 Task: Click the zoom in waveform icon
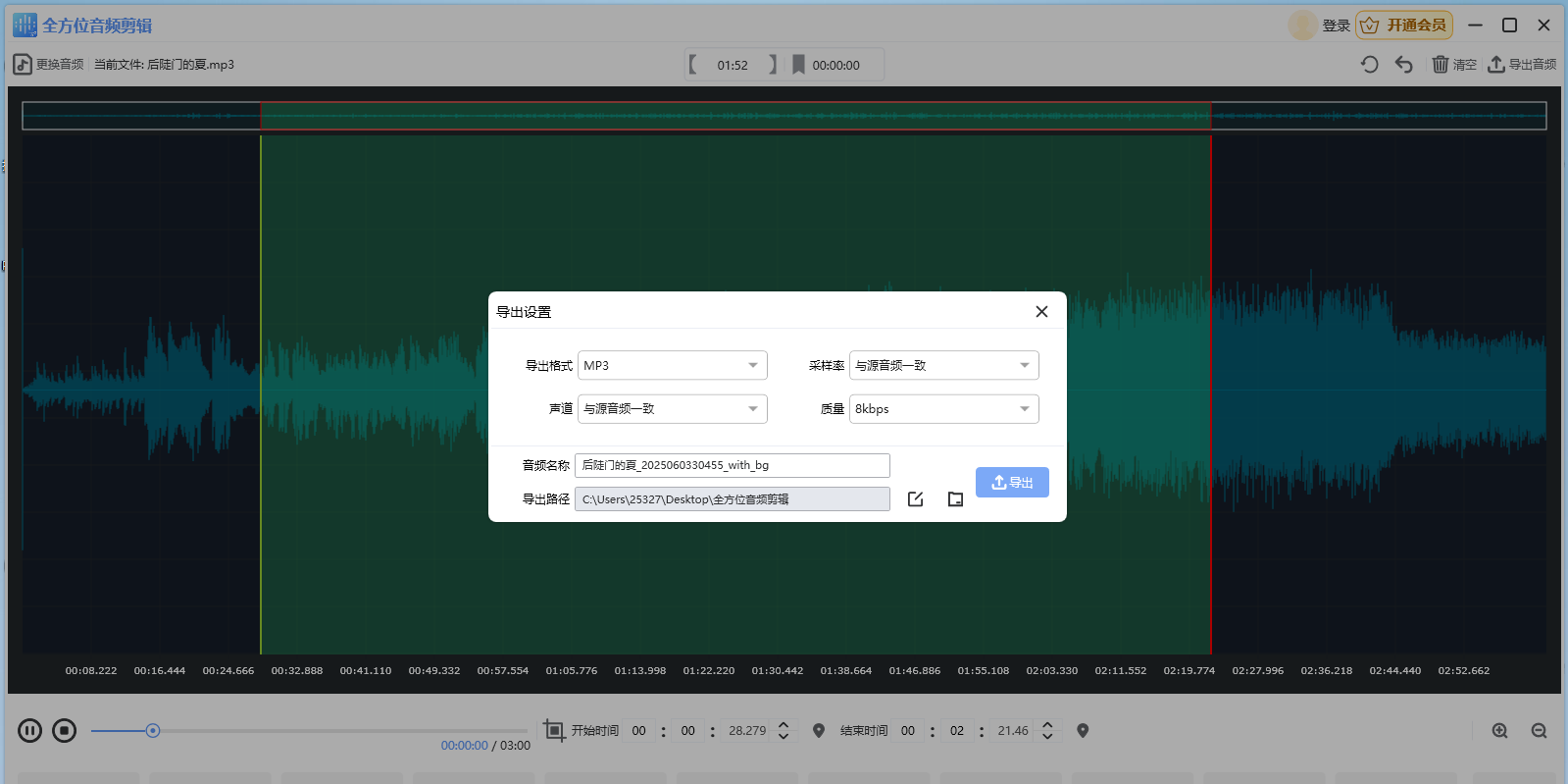click(1499, 731)
